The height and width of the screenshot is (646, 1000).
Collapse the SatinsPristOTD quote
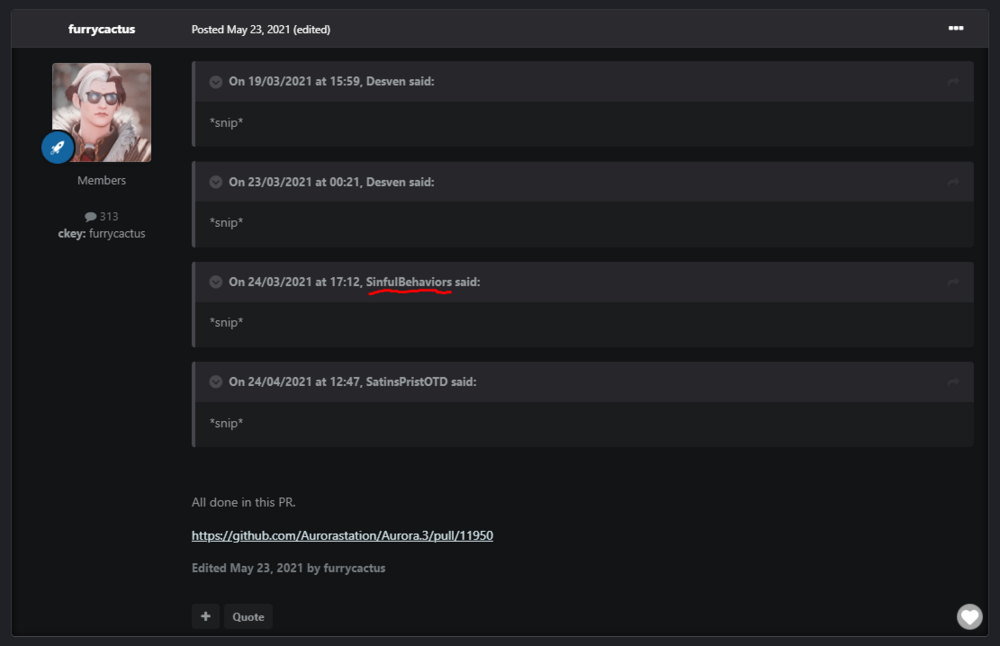[x=216, y=383]
